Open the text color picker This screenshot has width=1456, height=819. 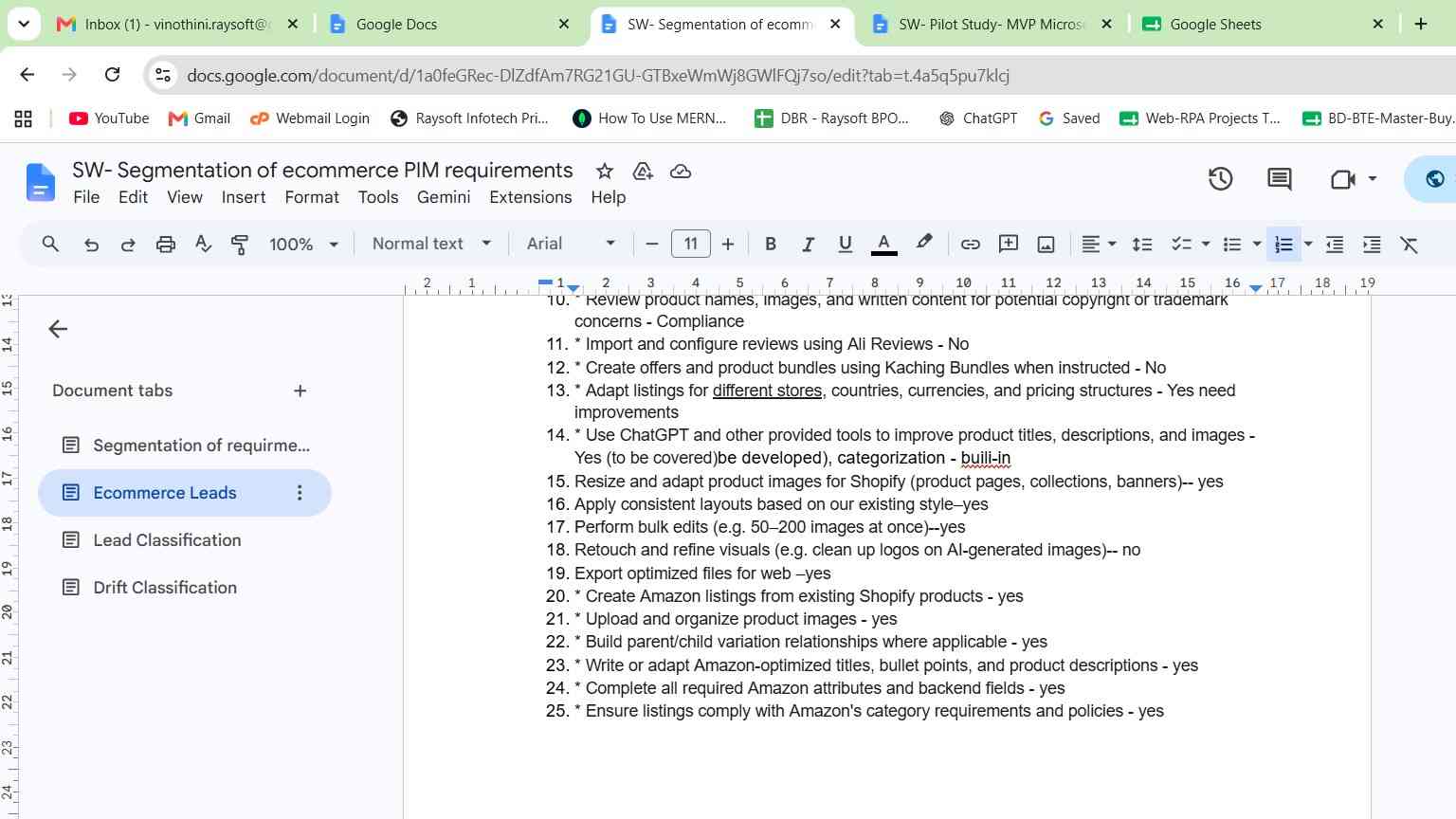point(883,244)
